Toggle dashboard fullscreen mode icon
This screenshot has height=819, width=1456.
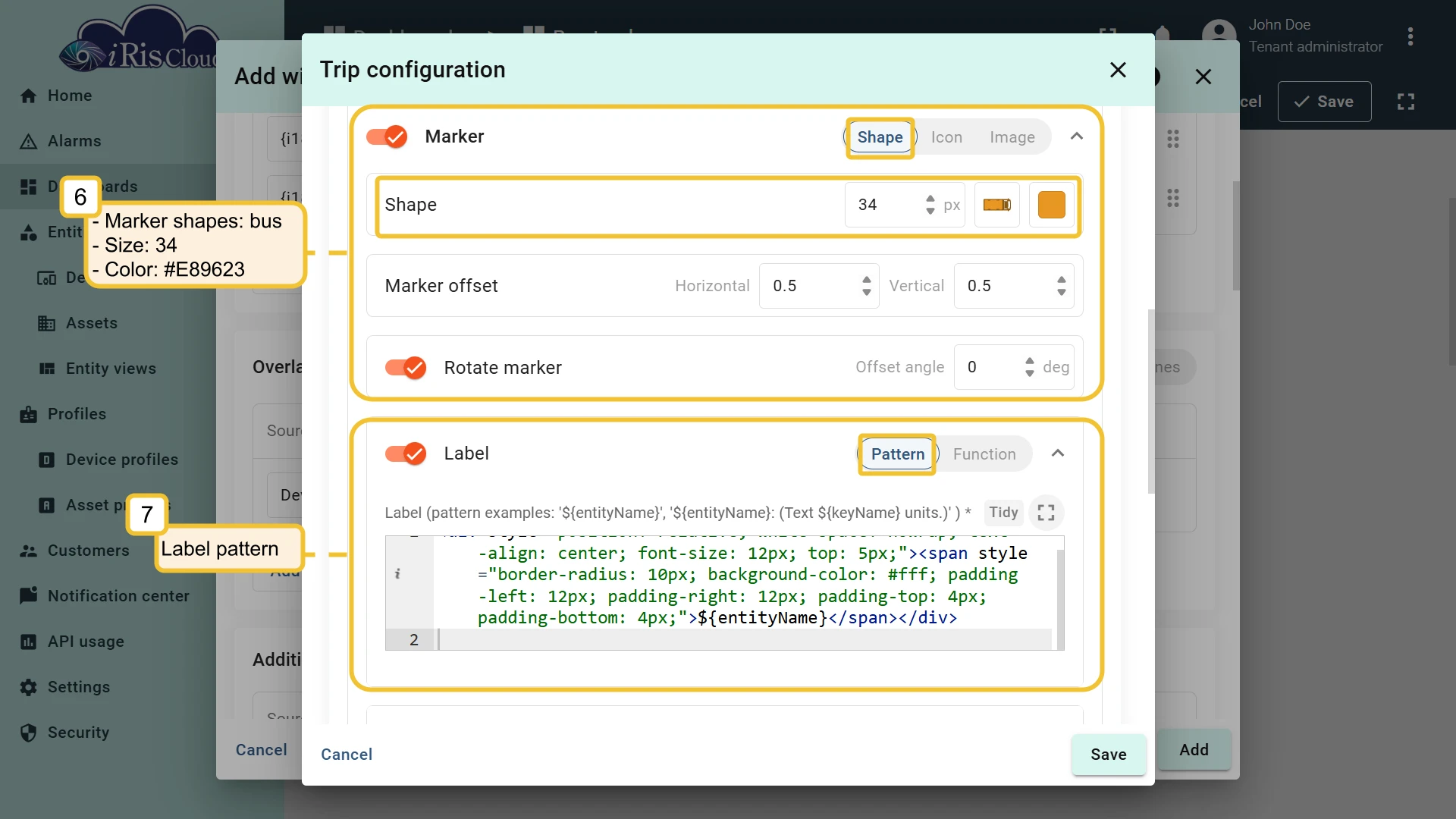pos(1406,102)
